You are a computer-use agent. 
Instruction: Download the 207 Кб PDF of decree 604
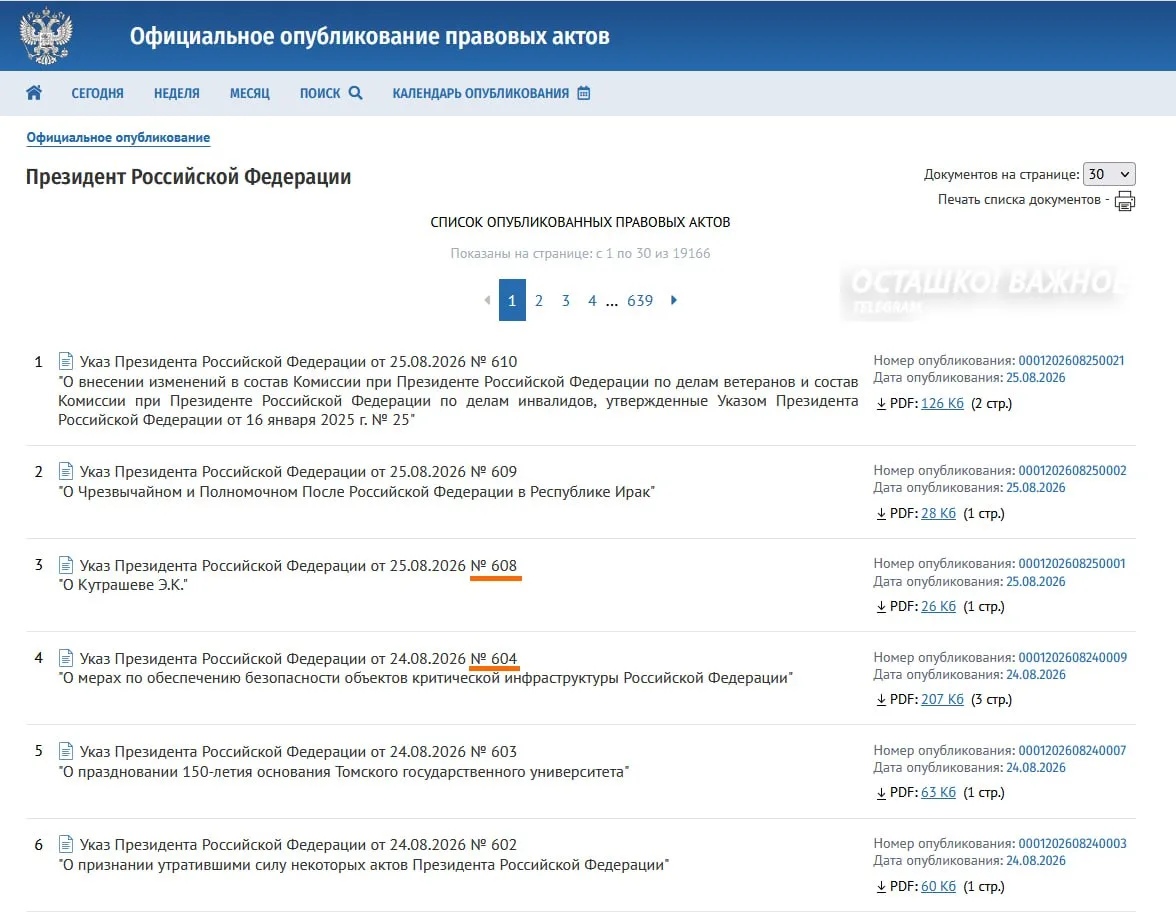tap(942, 699)
